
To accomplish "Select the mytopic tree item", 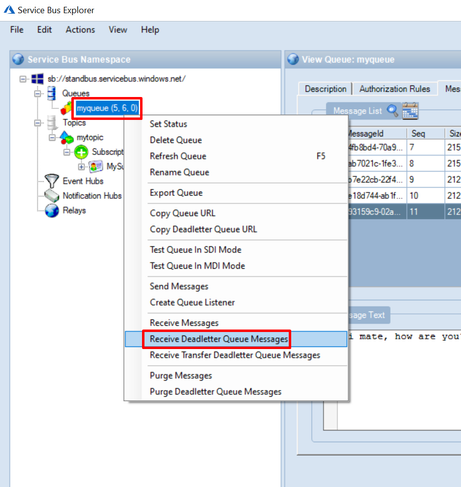I will coord(90,137).
